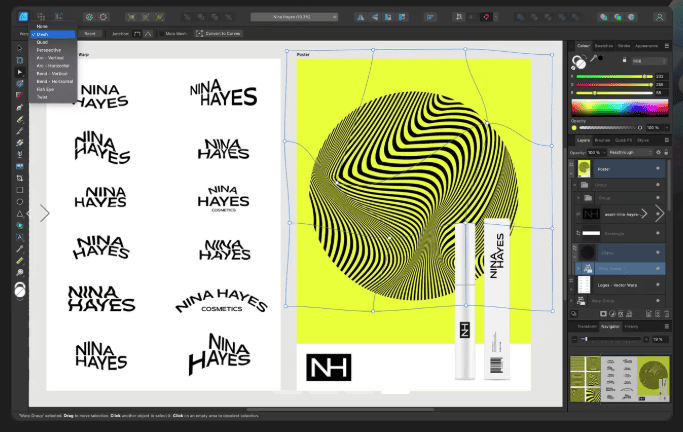Open the Layers panel options menu

[x=666, y=140]
